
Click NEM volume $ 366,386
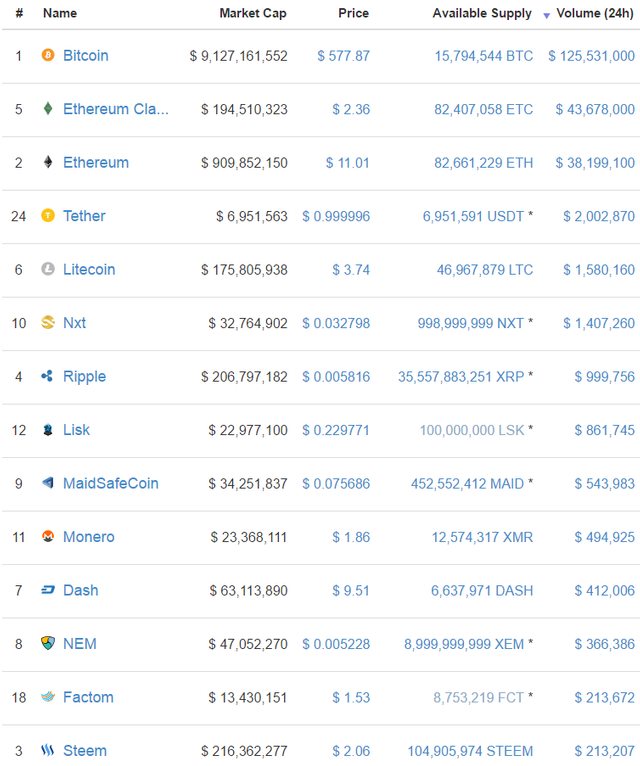[x=605, y=644]
